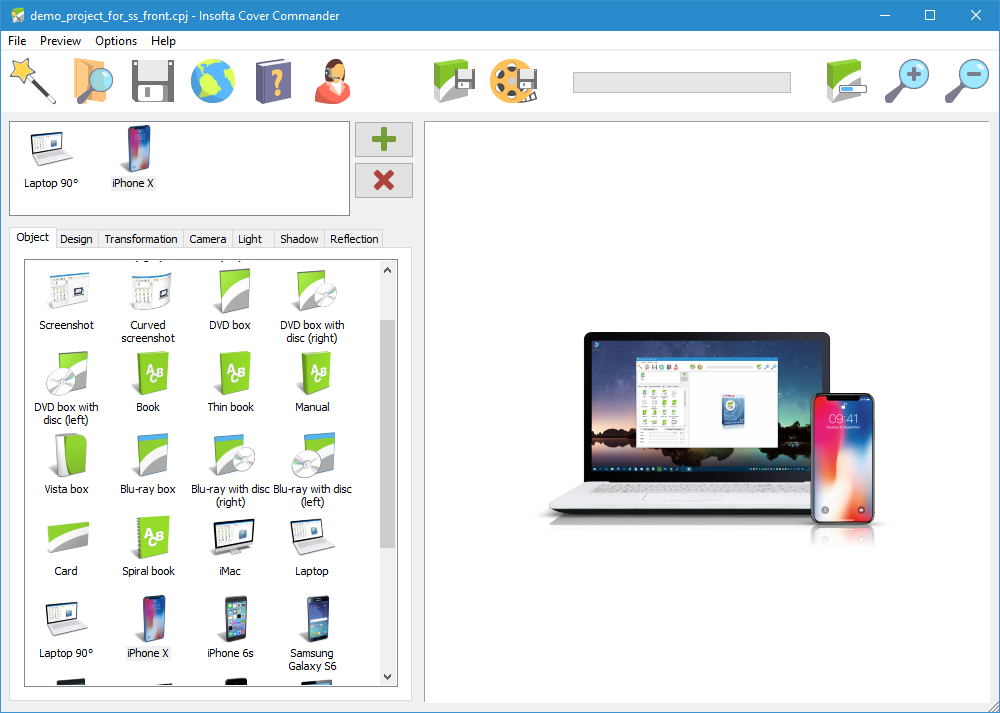Pick Blu-ray with disc (left)

click(x=312, y=471)
